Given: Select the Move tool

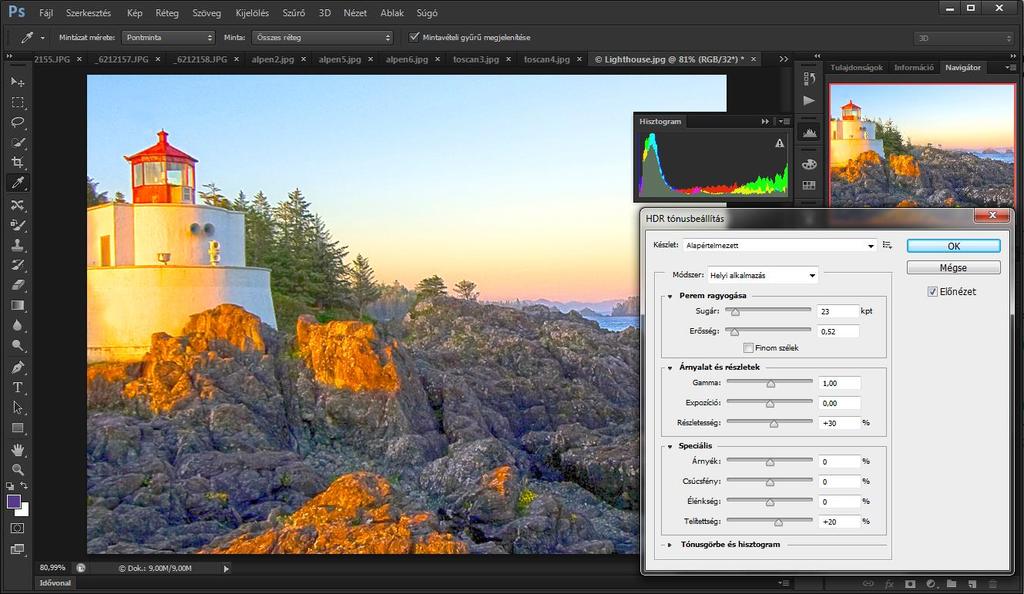Looking at the screenshot, I should 18,82.
